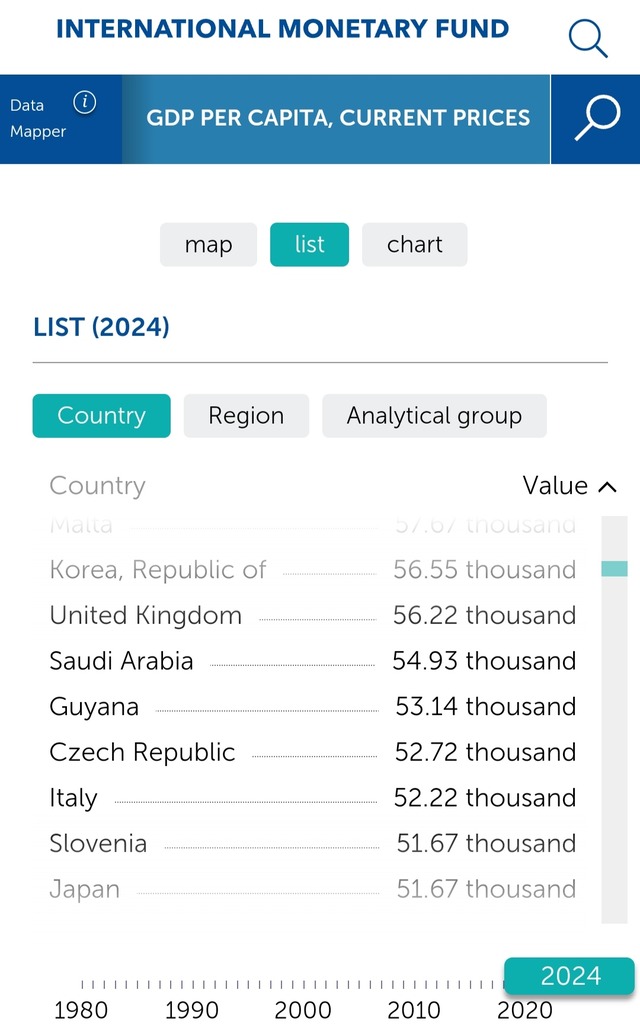Select the Region grouping tab
Screen dimensions: 640x1034
coord(247,415)
